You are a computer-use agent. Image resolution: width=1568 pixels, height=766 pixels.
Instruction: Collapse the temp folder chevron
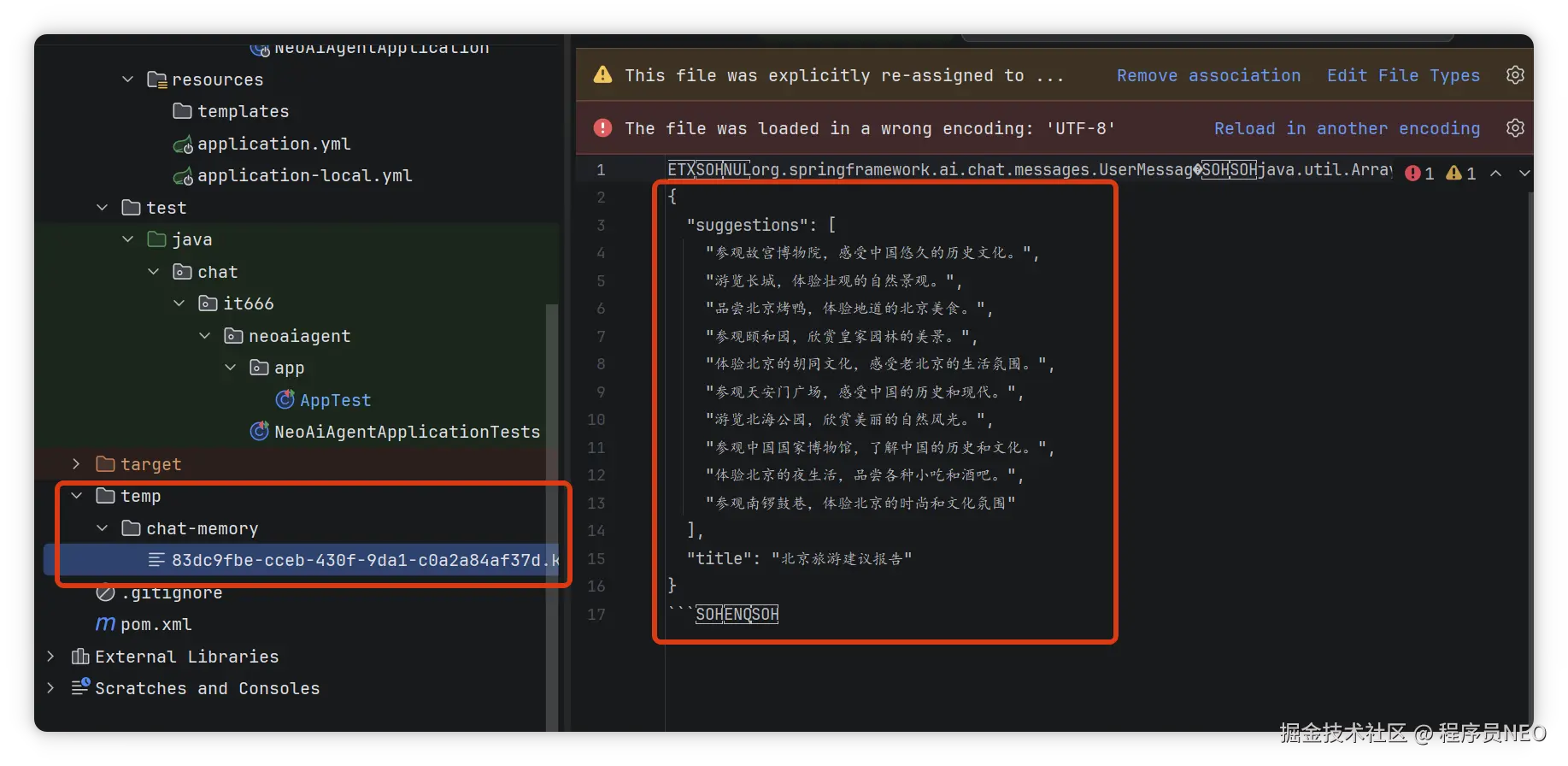pyautogui.click(x=77, y=496)
